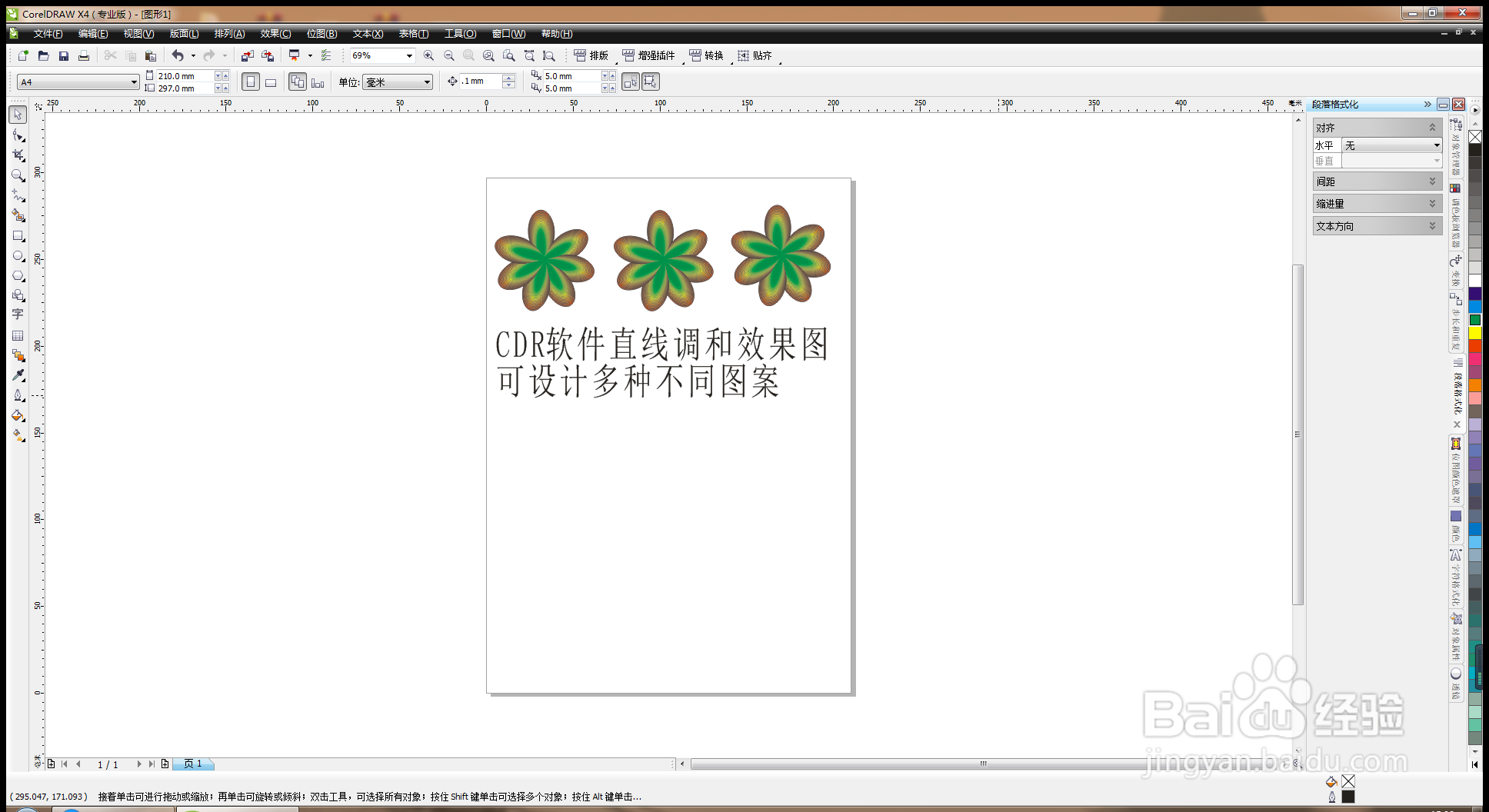This screenshot has height=812, width=1489.
Task: Open the A4 paper size dropdown
Action: point(134,82)
